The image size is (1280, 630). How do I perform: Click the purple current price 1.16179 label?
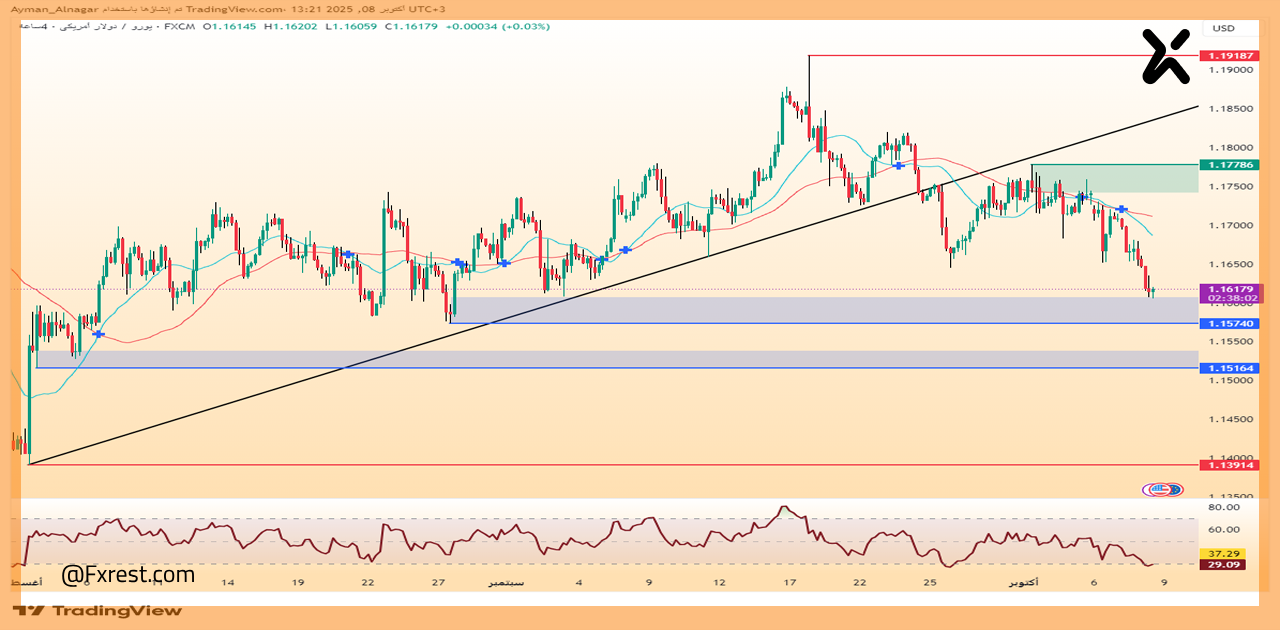(x=1231, y=292)
